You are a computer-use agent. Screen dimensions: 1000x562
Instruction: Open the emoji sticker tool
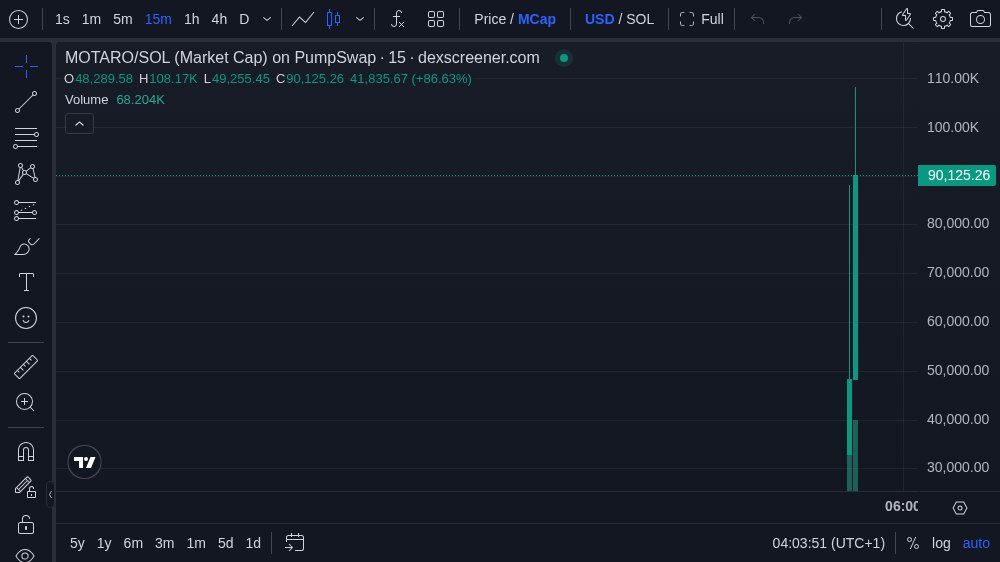26,318
